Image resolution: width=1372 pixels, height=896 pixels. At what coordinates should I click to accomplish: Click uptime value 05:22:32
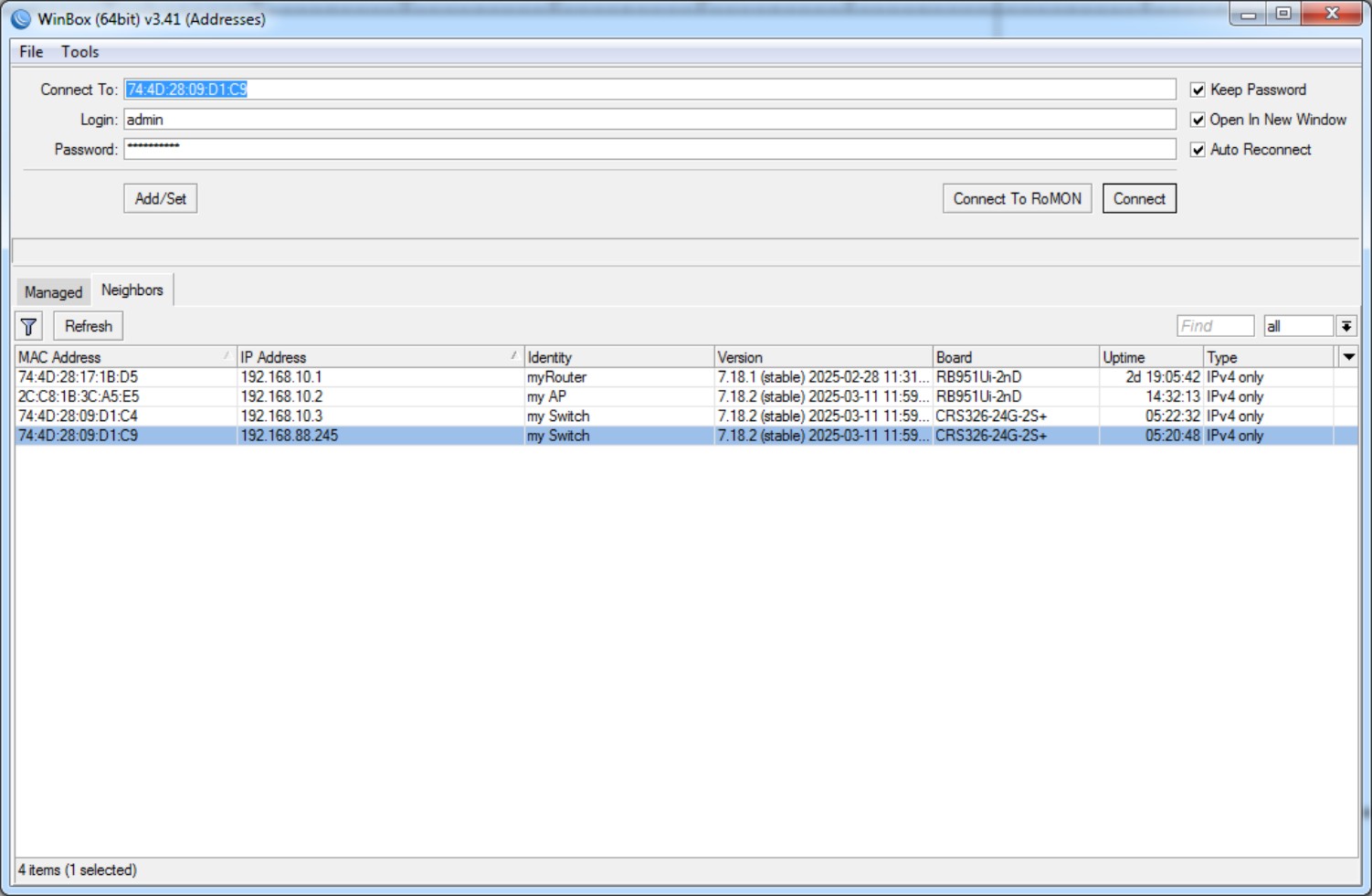1173,416
